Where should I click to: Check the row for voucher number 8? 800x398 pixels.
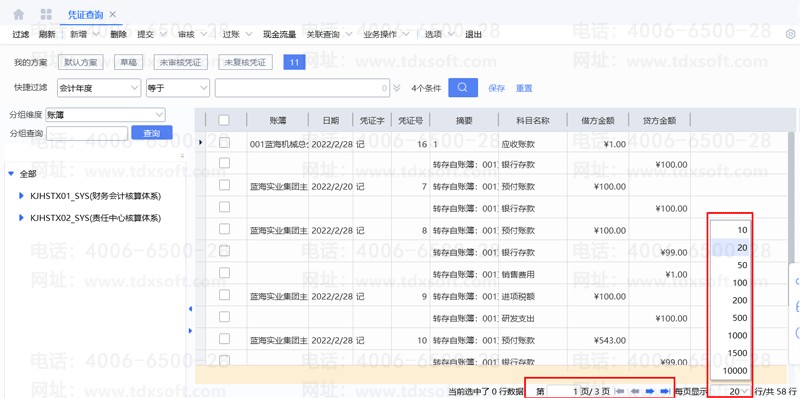(x=224, y=229)
